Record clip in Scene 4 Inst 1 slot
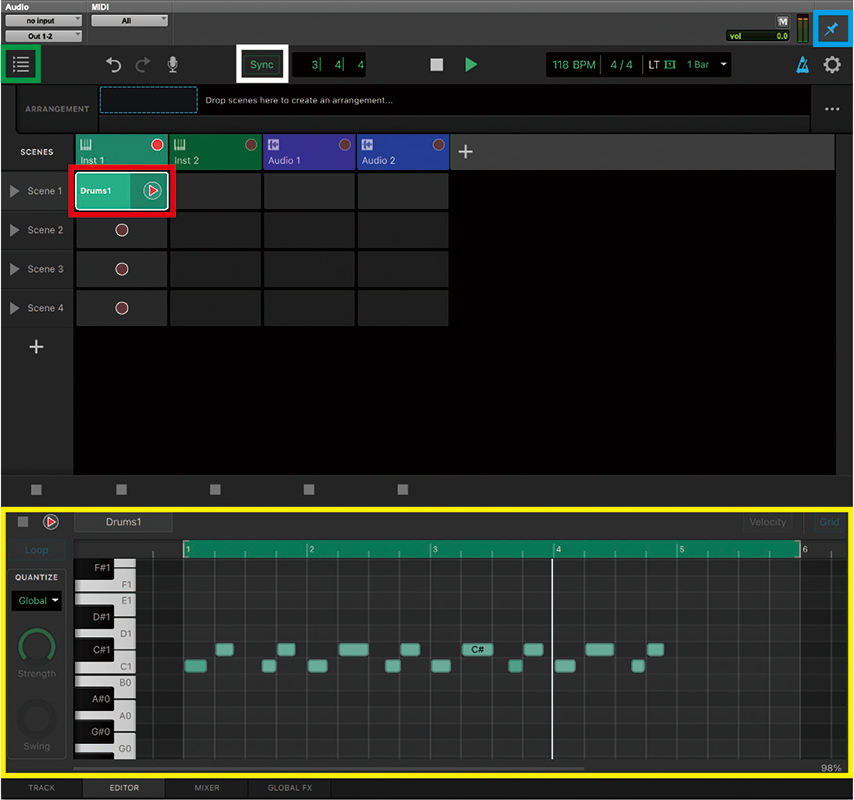854x800 pixels. [x=122, y=308]
